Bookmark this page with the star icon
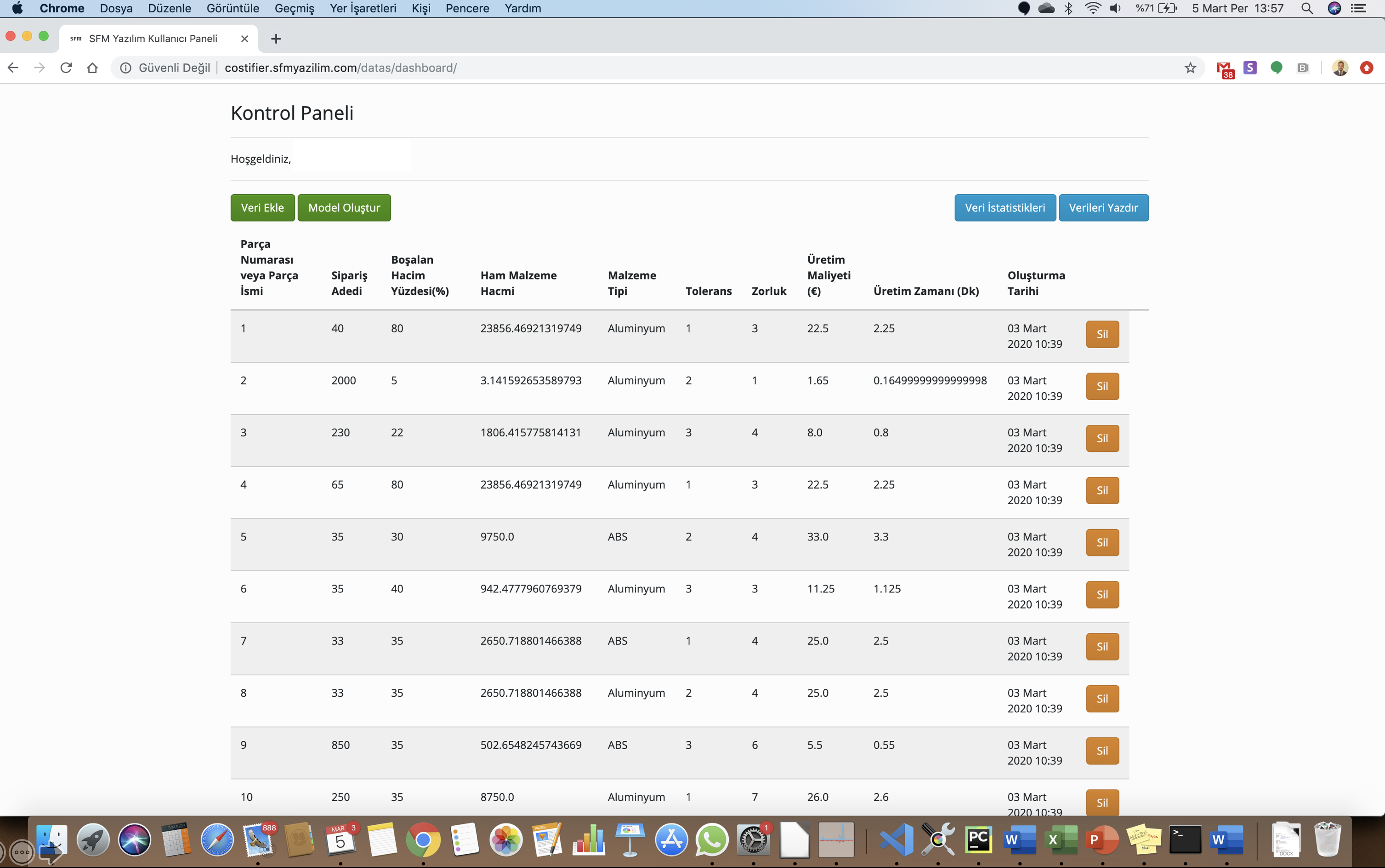Screen dimensions: 1385x868 pyautogui.click(x=1190, y=68)
